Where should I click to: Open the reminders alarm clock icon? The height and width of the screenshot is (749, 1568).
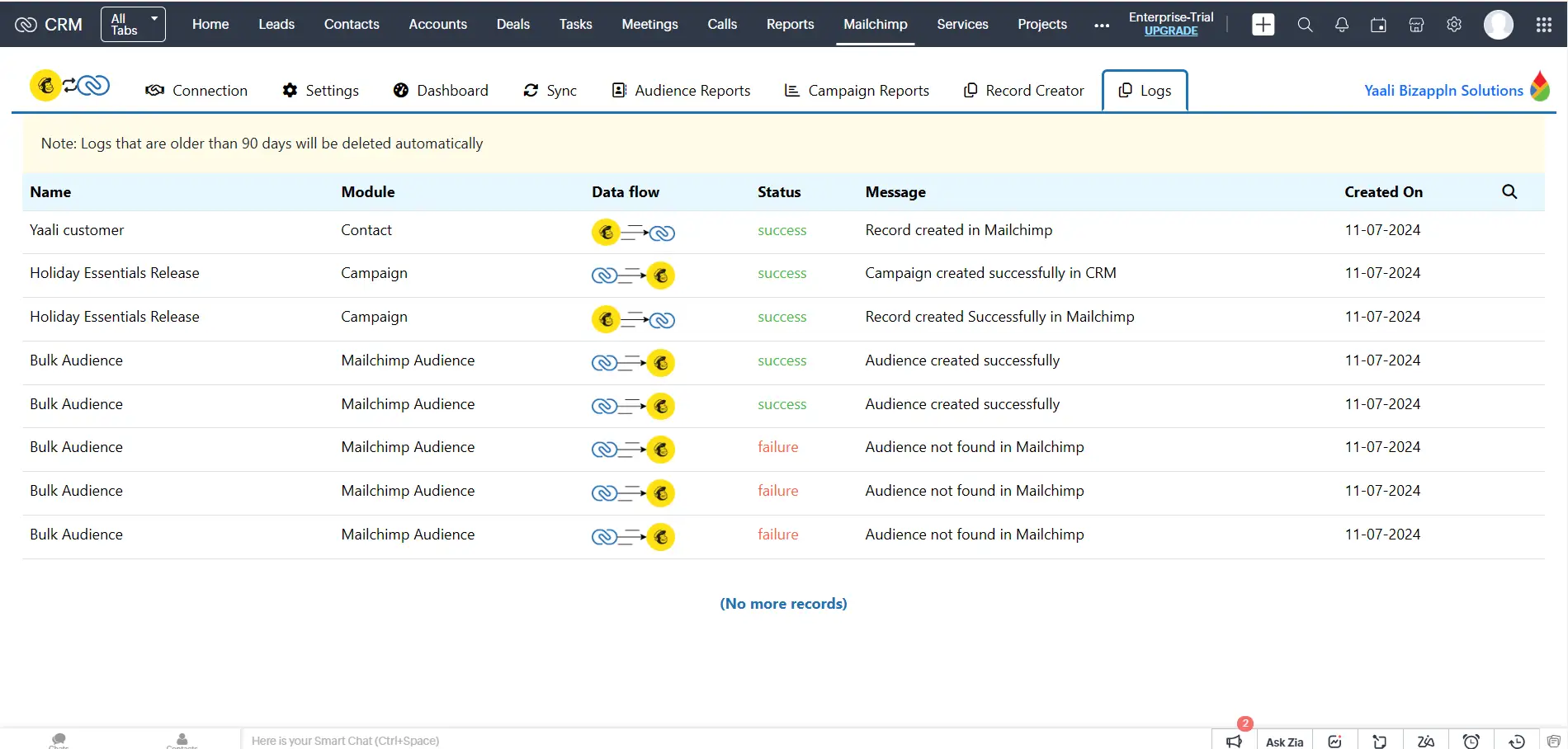[1471, 741]
